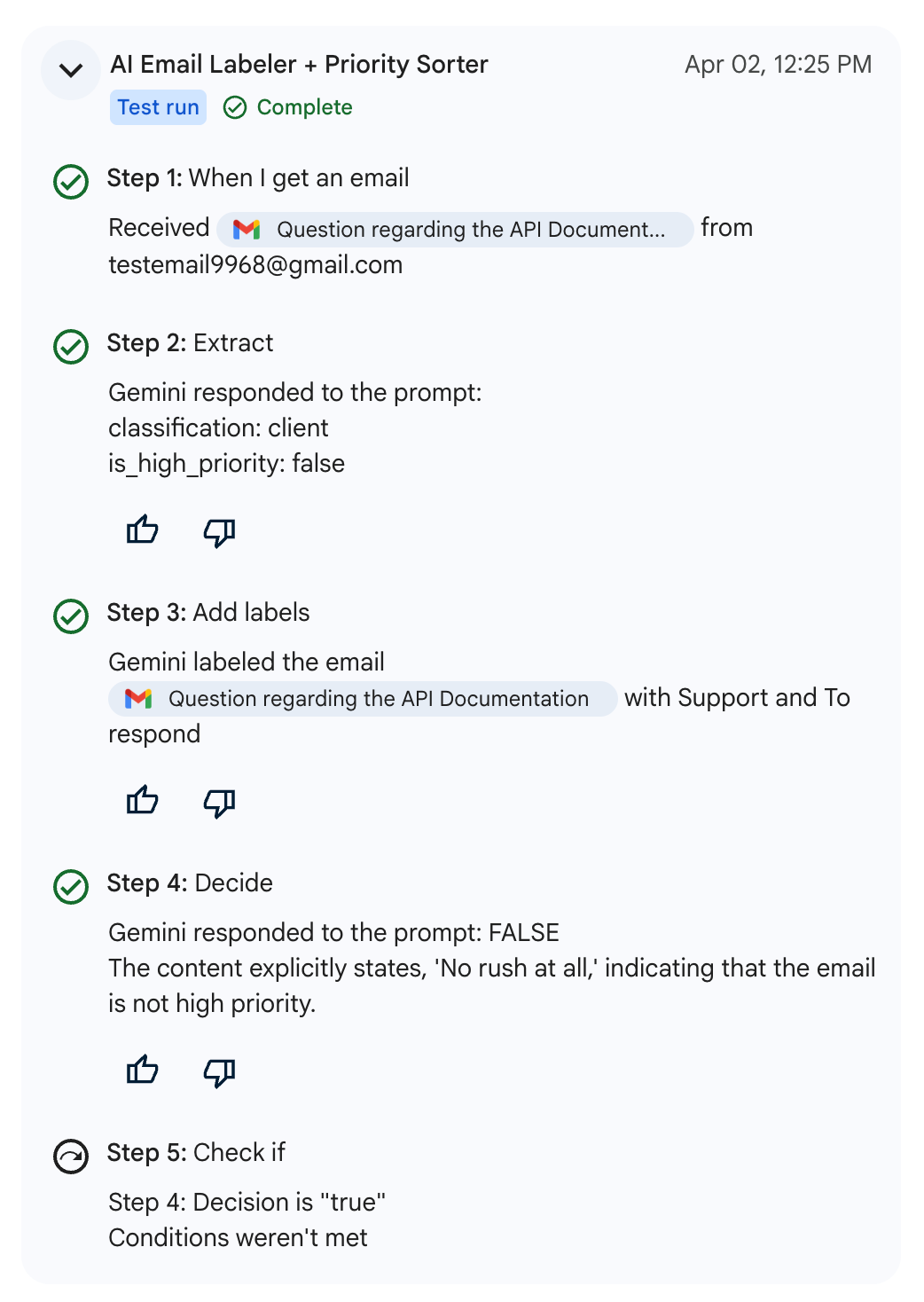Click the Step 1 green checkmark icon
Screen dimensions: 924x1302
coord(71,182)
